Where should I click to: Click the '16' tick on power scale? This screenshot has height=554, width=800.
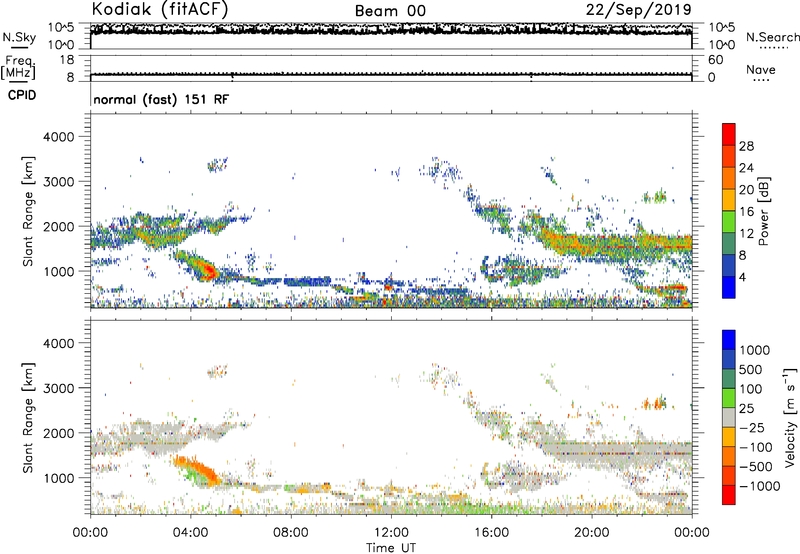click(746, 212)
